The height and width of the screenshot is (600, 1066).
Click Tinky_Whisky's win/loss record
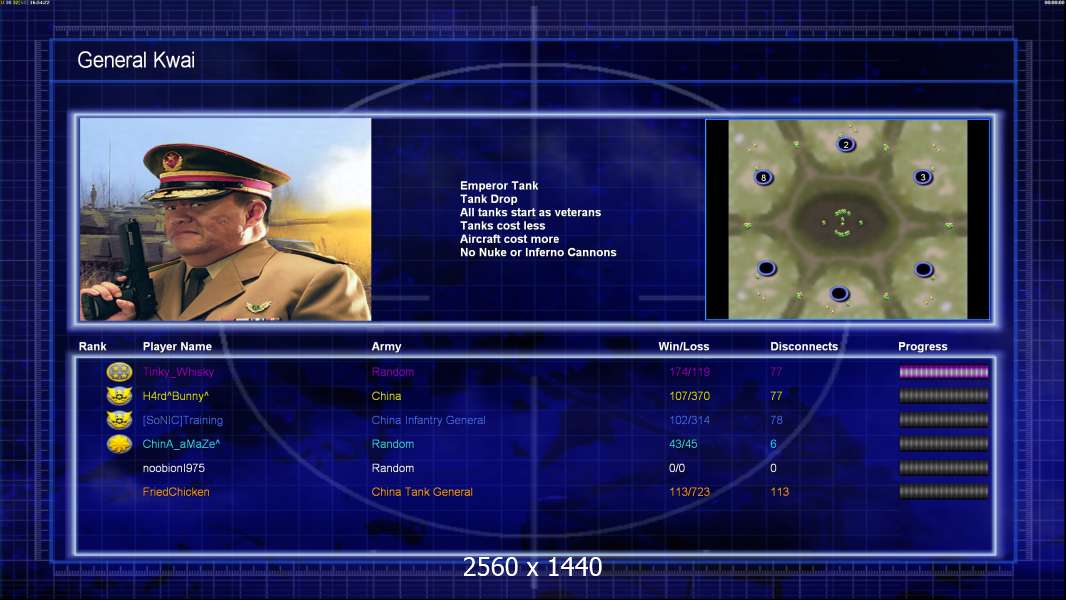tap(689, 372)
